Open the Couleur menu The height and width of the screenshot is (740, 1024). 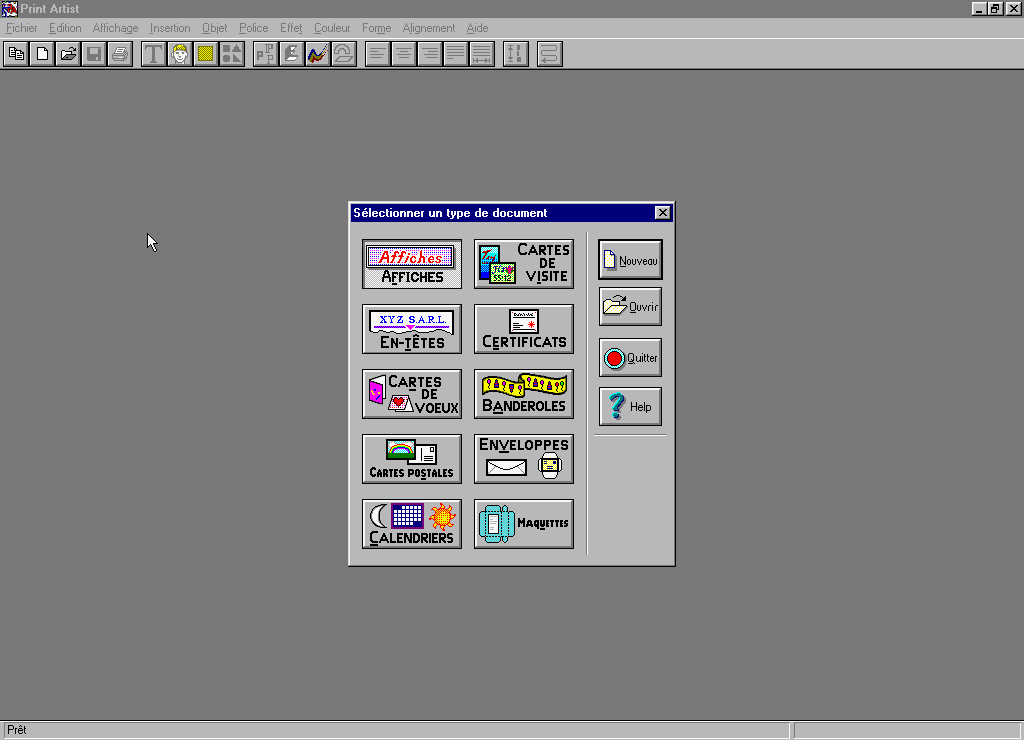tap(332, 28)
